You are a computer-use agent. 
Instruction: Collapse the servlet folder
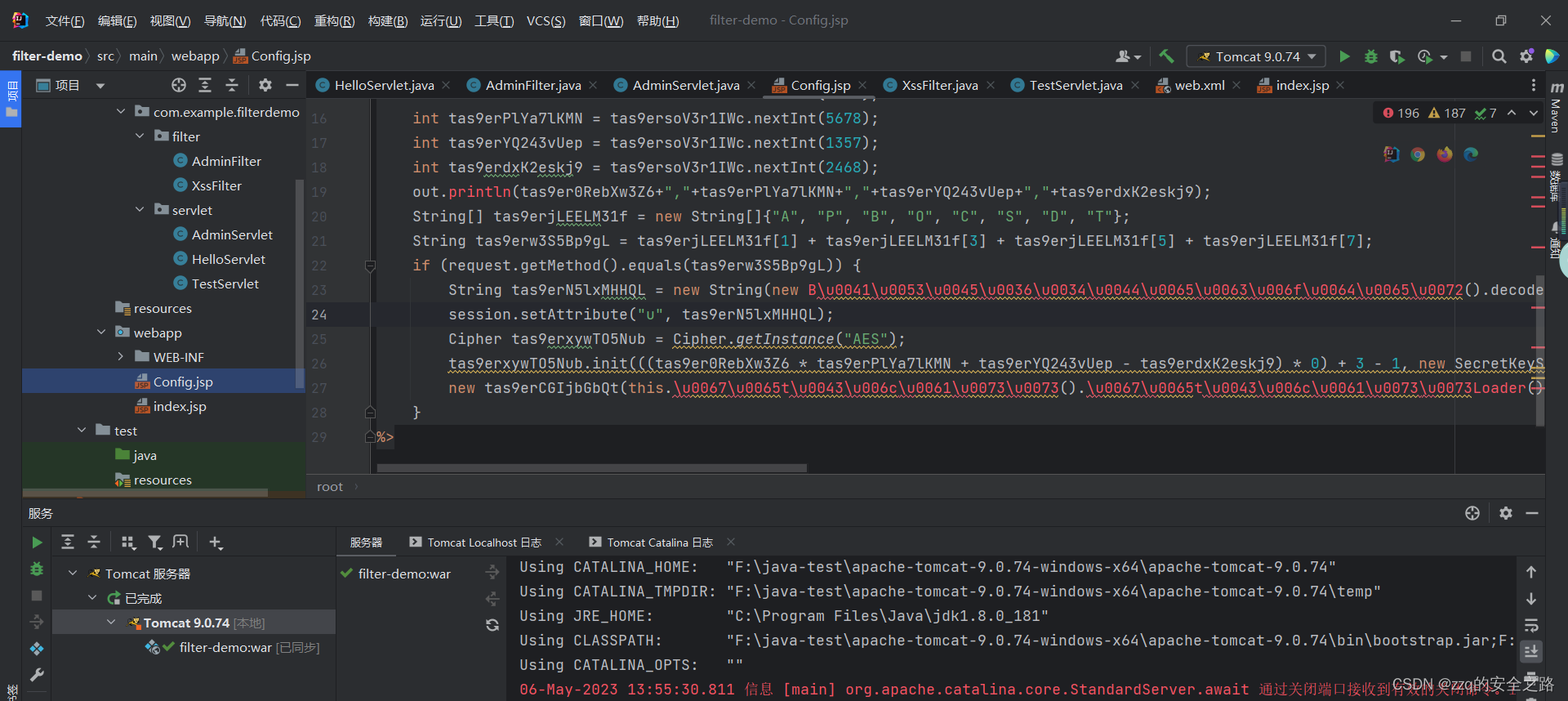tap(140, 209)
